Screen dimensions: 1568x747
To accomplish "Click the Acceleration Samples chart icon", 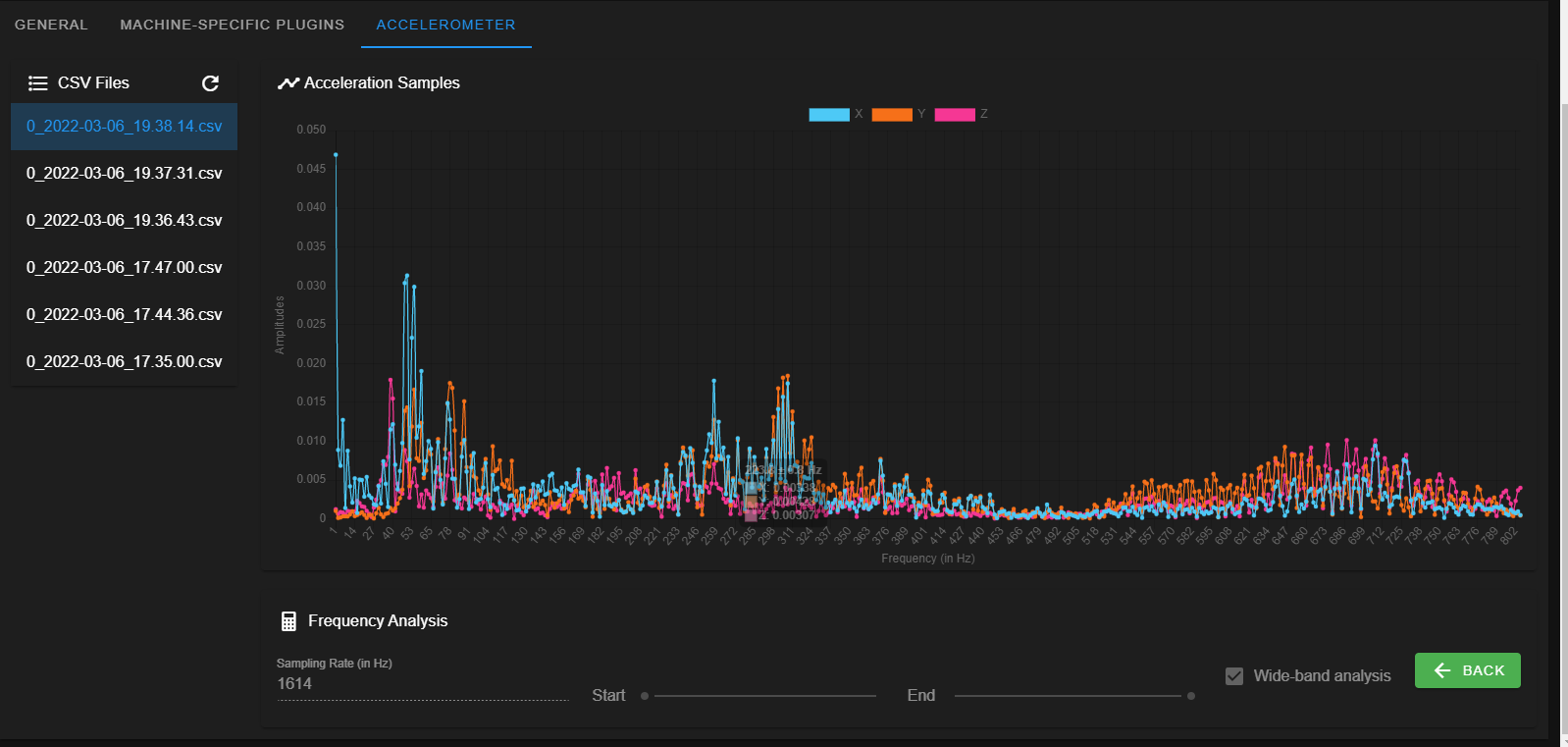I will point(287,83).
